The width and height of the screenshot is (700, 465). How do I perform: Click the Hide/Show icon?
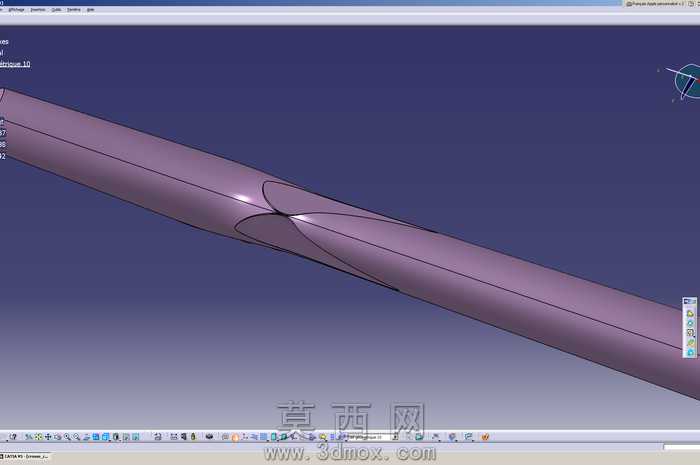(x=126, y=437)
